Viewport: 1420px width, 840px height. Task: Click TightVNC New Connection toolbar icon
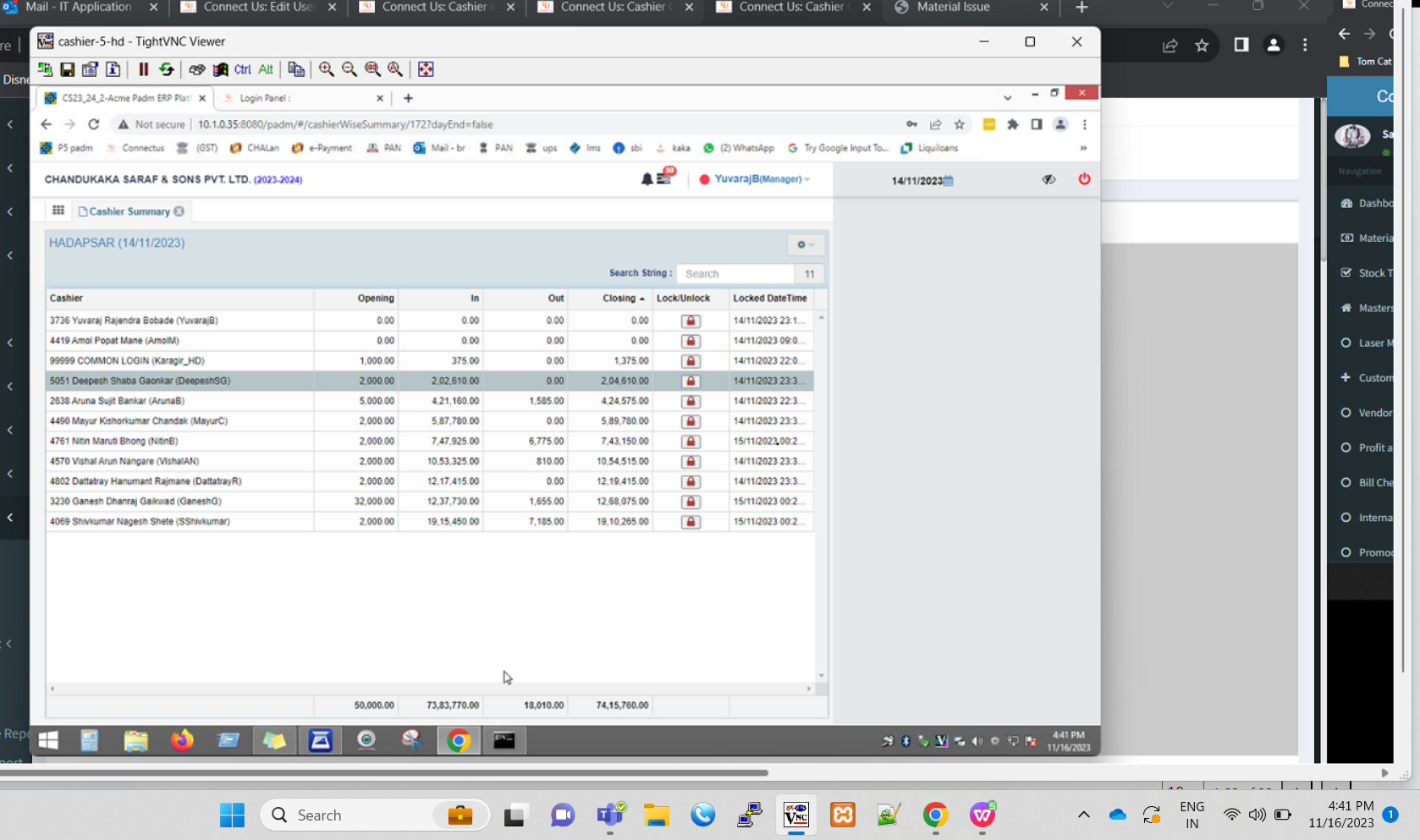coord(45,69)
